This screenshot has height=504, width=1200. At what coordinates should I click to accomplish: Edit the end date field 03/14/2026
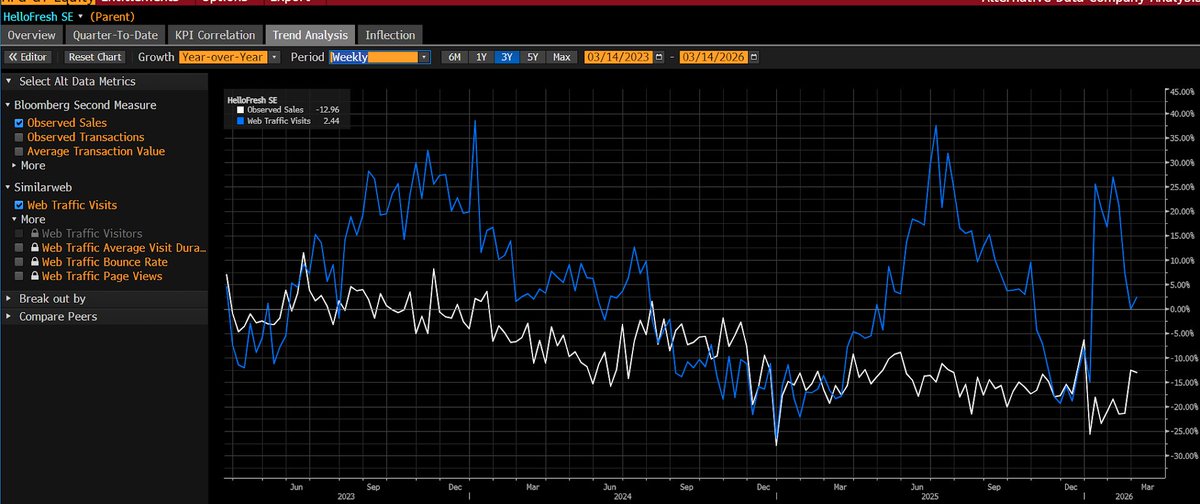tap(714, 58)
